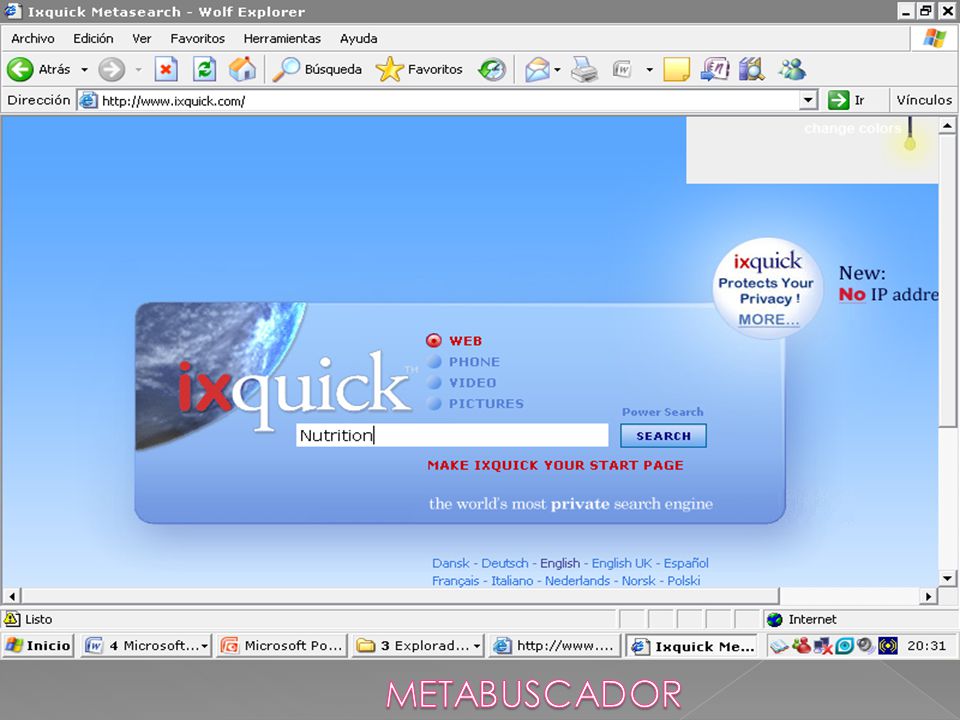Switch language to Nederlands
The width and height of the screenshot is (960, 720).
(577, 580)
